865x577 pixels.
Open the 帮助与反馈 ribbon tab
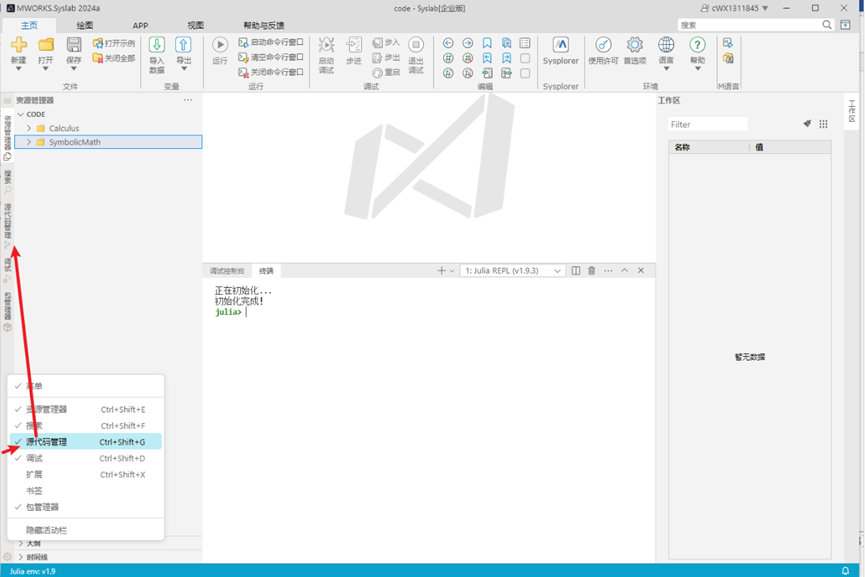pos(264,25)
